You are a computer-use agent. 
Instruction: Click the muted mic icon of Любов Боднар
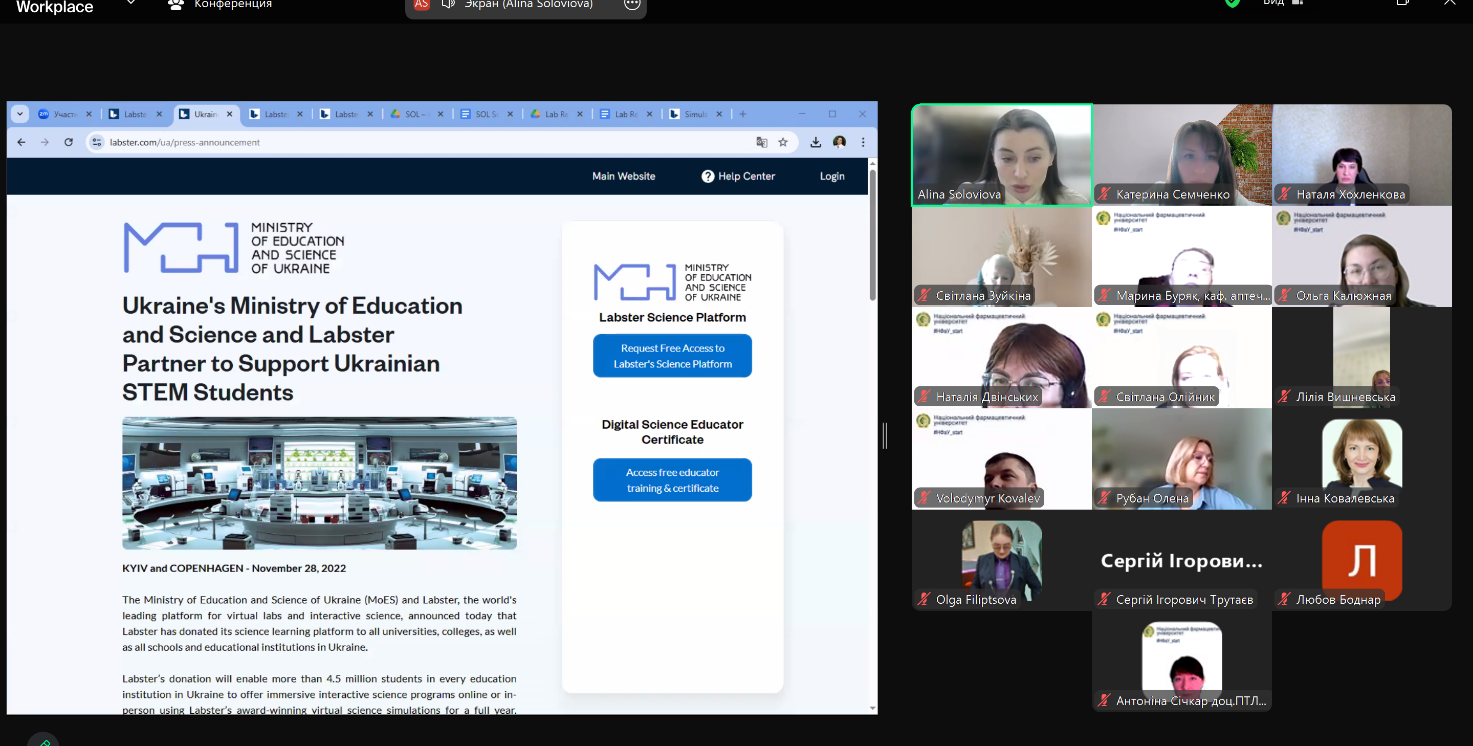tap(1285, 600)
